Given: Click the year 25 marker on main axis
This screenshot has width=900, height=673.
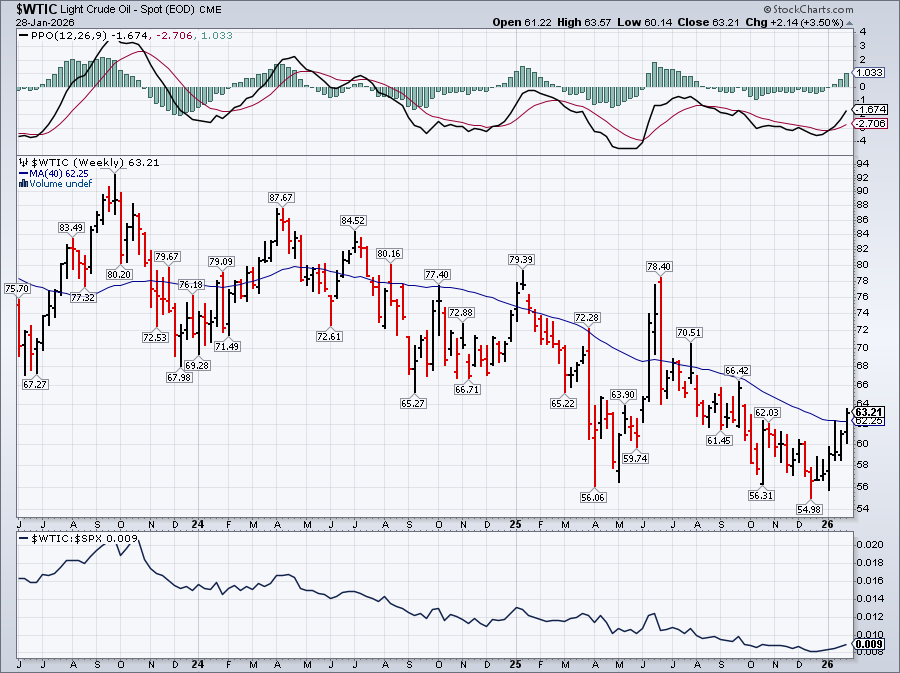Looking at the screenshot, I should pos(516,523).
